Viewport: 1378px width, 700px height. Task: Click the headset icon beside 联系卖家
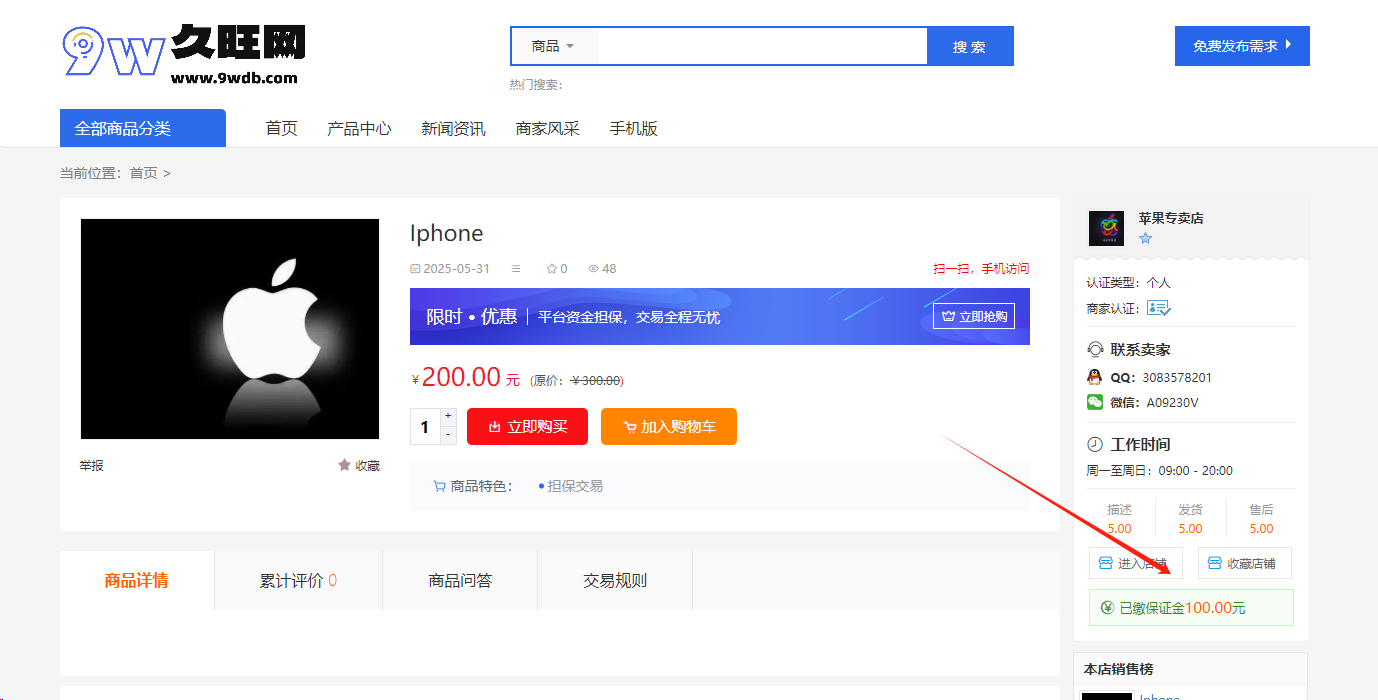point(1095,350)
